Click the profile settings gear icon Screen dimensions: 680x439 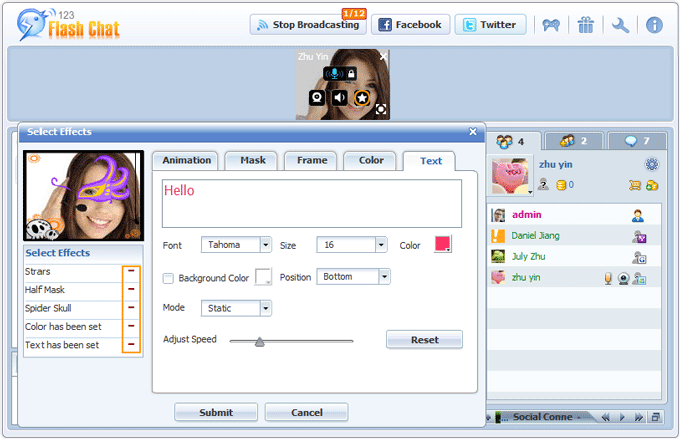[651, 164]
